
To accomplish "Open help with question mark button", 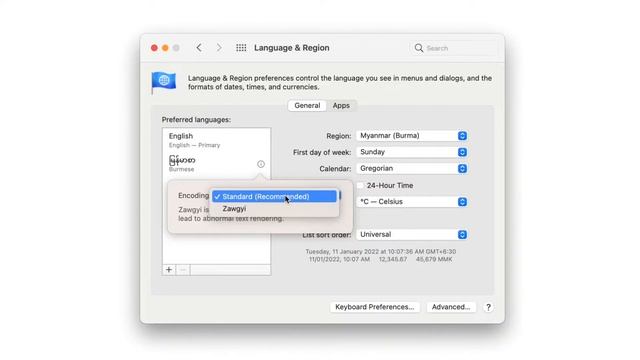I will [x=488, y=307].
